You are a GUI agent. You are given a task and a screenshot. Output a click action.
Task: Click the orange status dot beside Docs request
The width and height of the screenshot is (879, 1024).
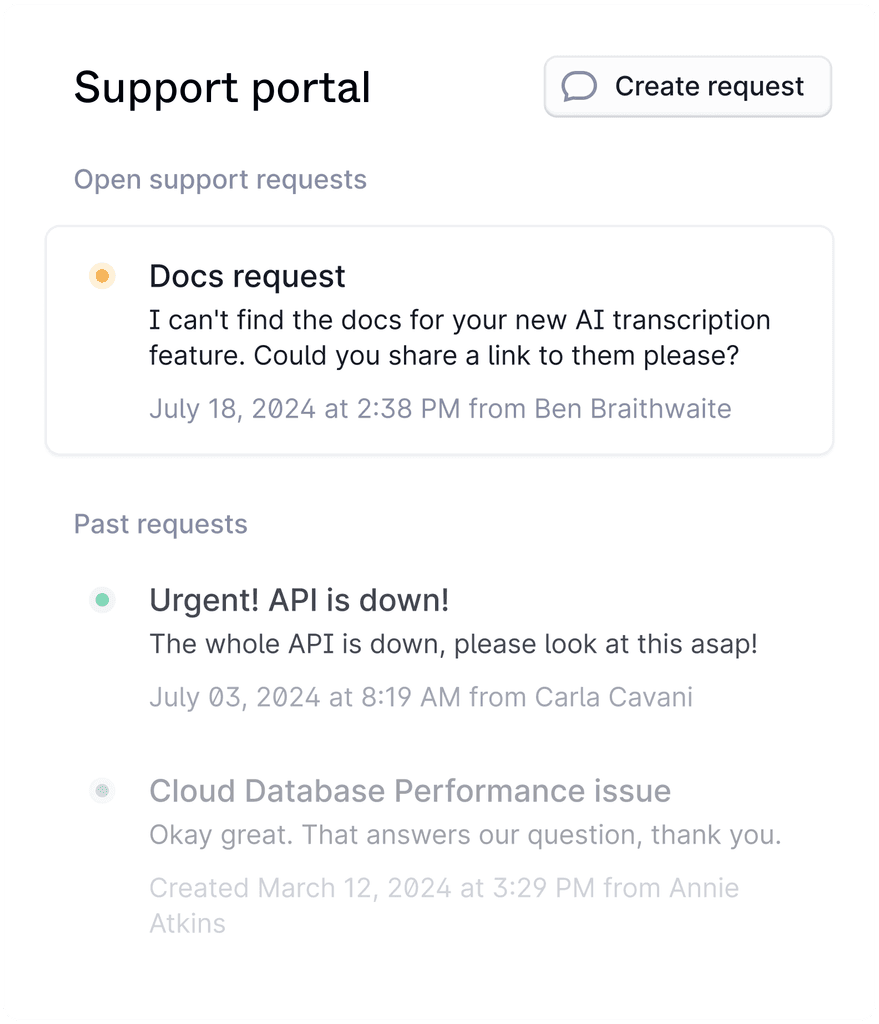102,276
